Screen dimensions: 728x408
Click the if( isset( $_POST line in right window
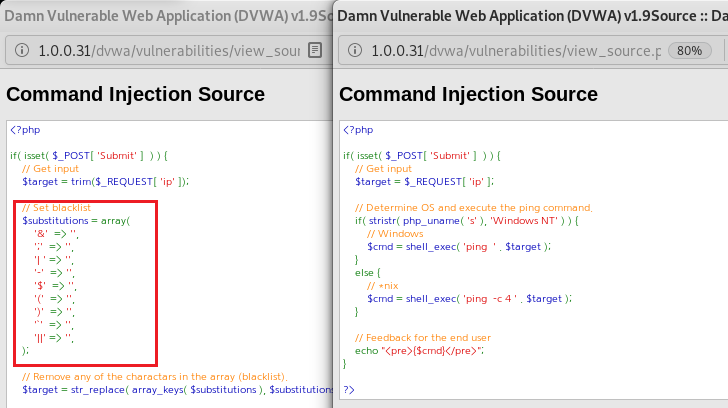tap(422, 155)
